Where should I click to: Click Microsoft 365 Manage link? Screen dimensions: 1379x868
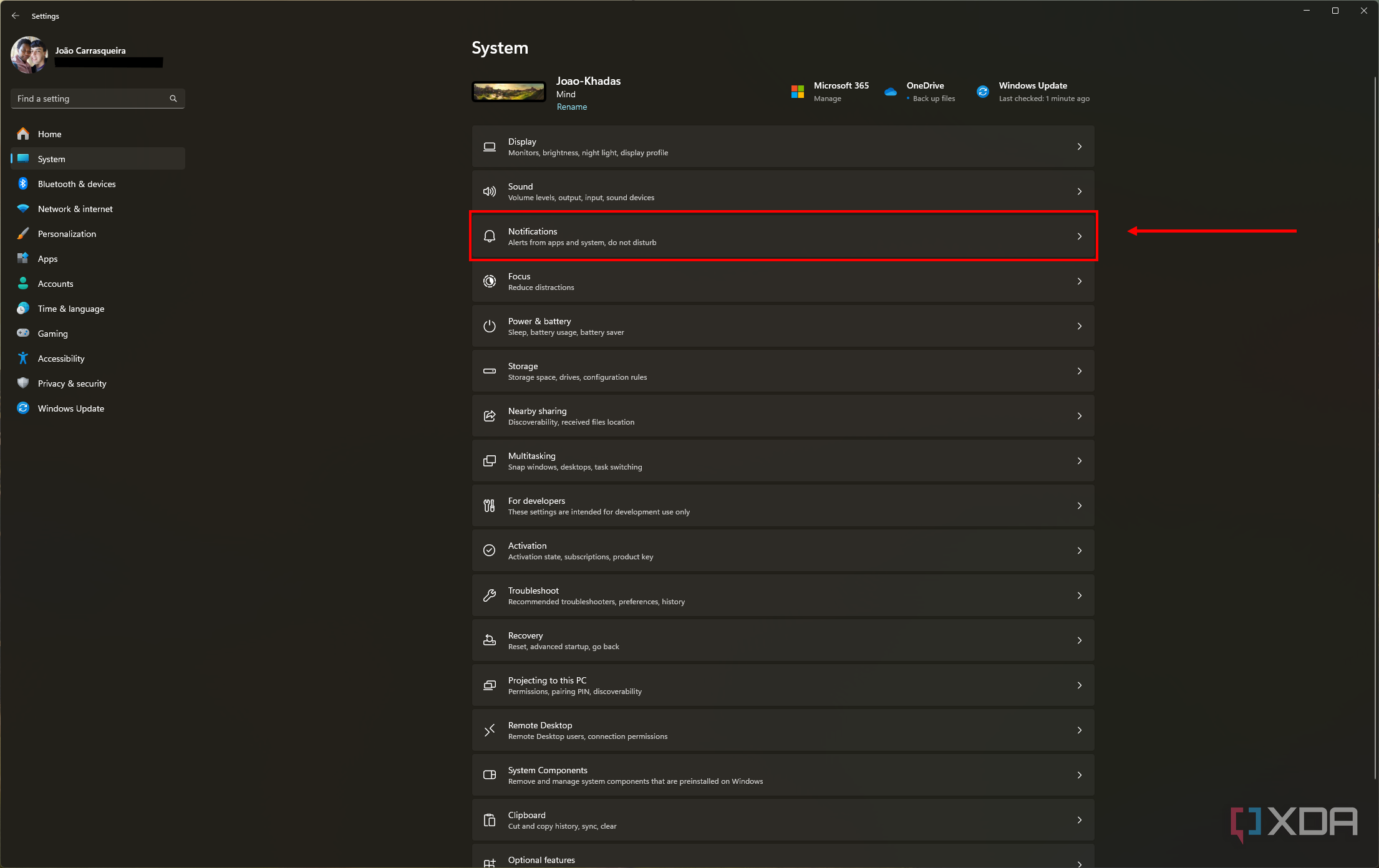pos(828,99)
